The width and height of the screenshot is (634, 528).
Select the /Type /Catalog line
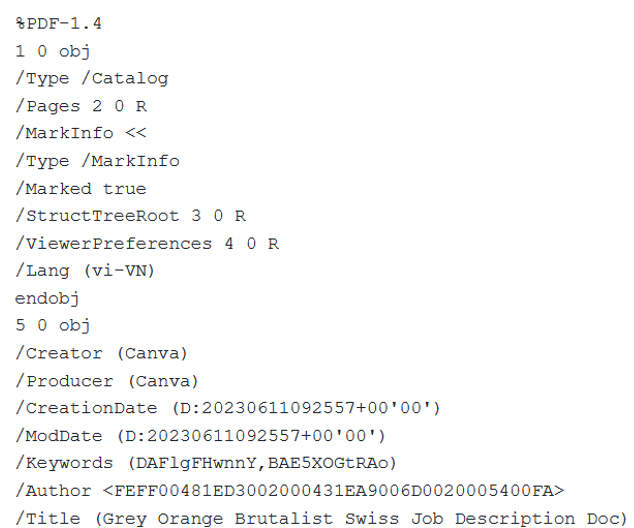click(91, 78)
